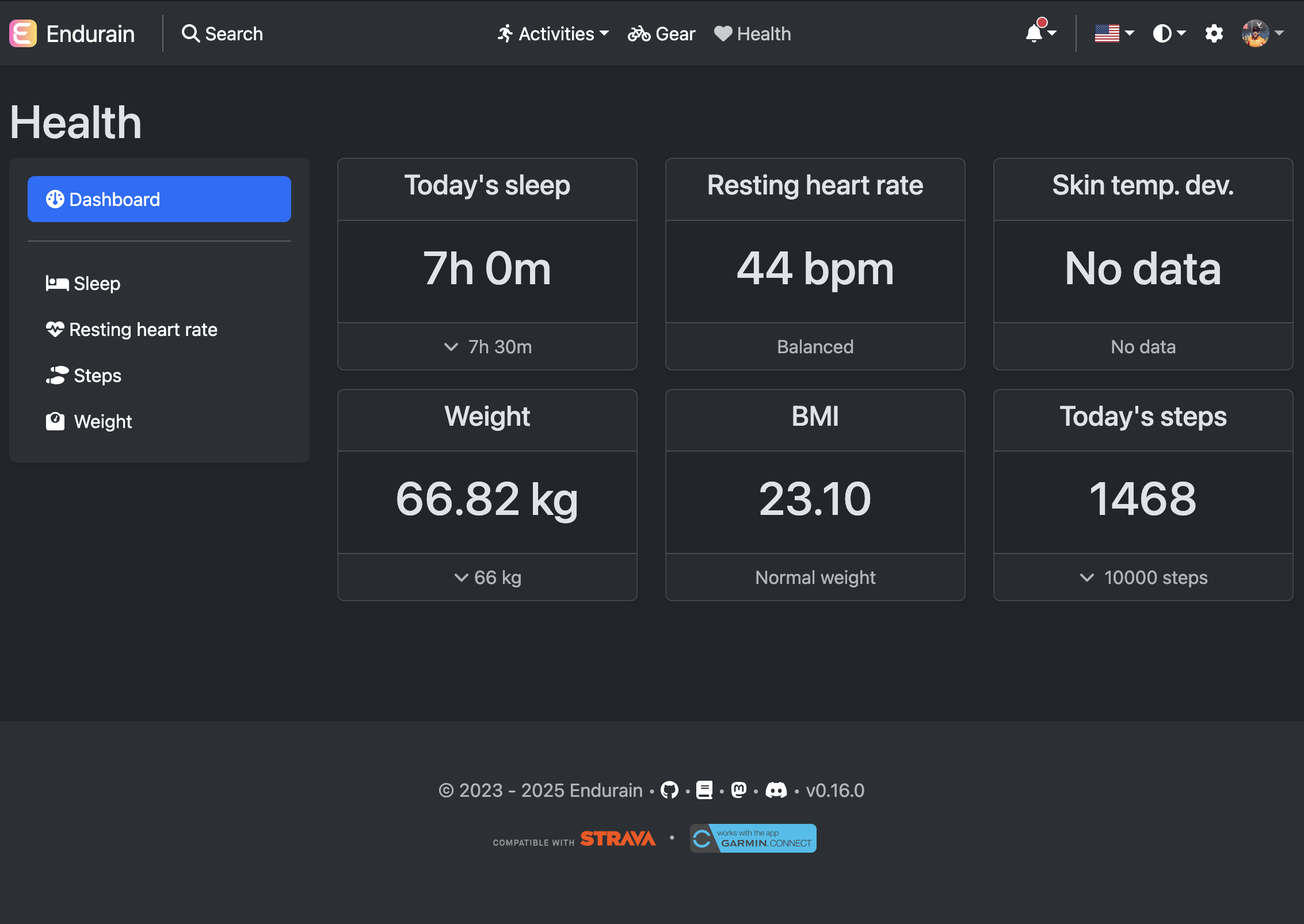This screenshot has height=924, width=1304.
Task: Click the Garmin Connect badge
Action: click(753, 838)
